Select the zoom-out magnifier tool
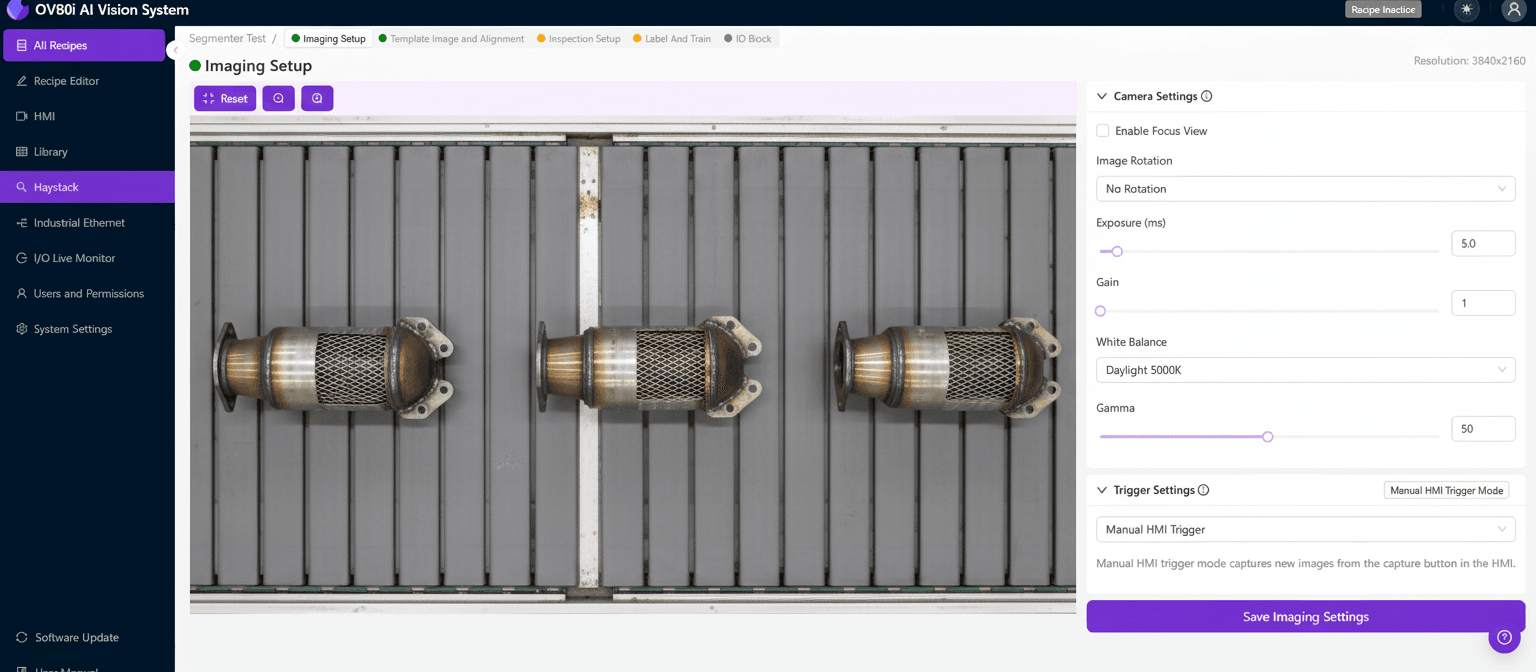Viewport: 1536px width, 672px height. tap(278, 98)
